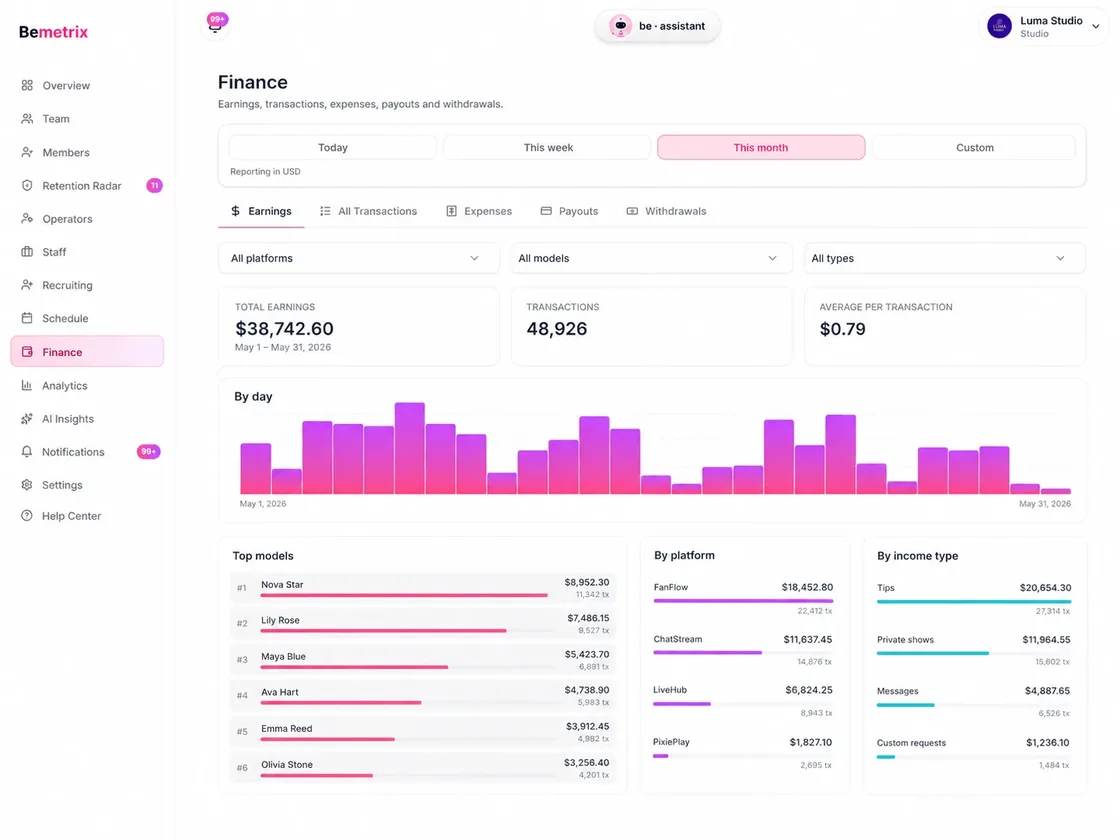Switch to the Withdrawals tab

tap(666, 211)
